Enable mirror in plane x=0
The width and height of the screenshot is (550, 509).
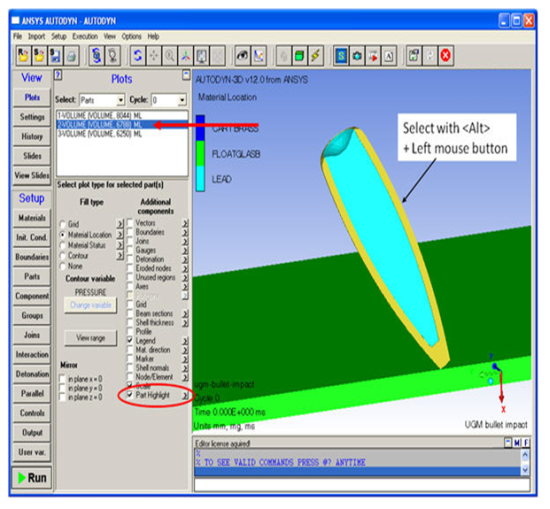point(63,379)
